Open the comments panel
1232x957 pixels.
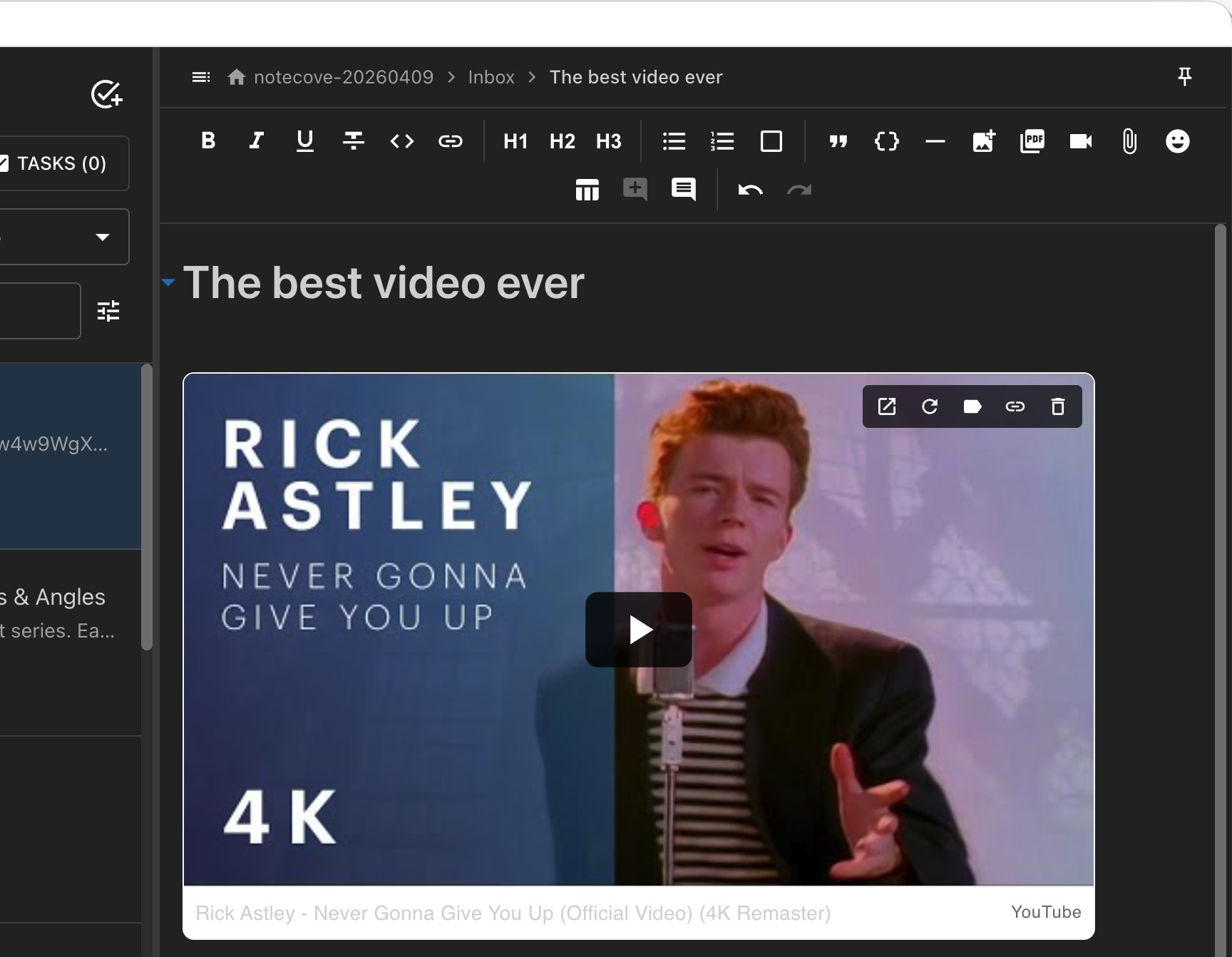click(x=684, y=190)
